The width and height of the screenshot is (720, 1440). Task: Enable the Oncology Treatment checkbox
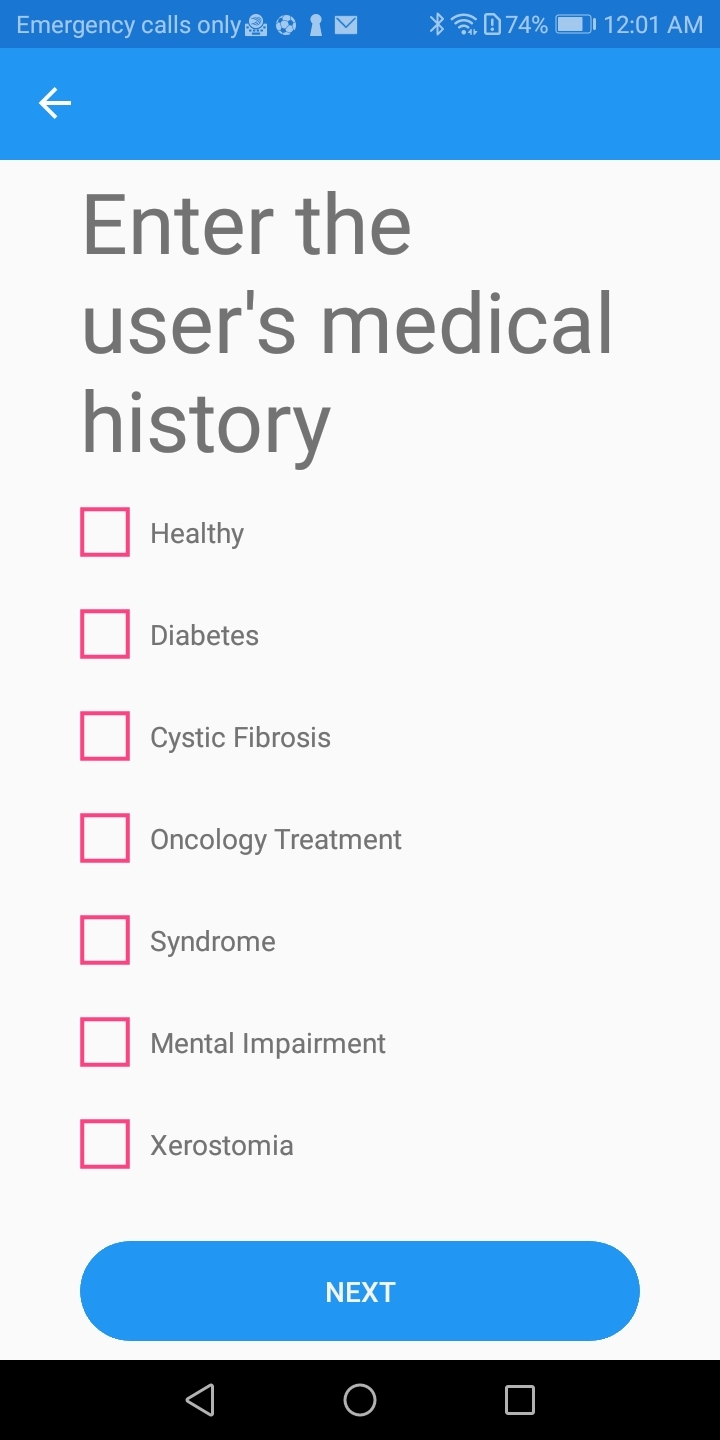pos(105,838)
